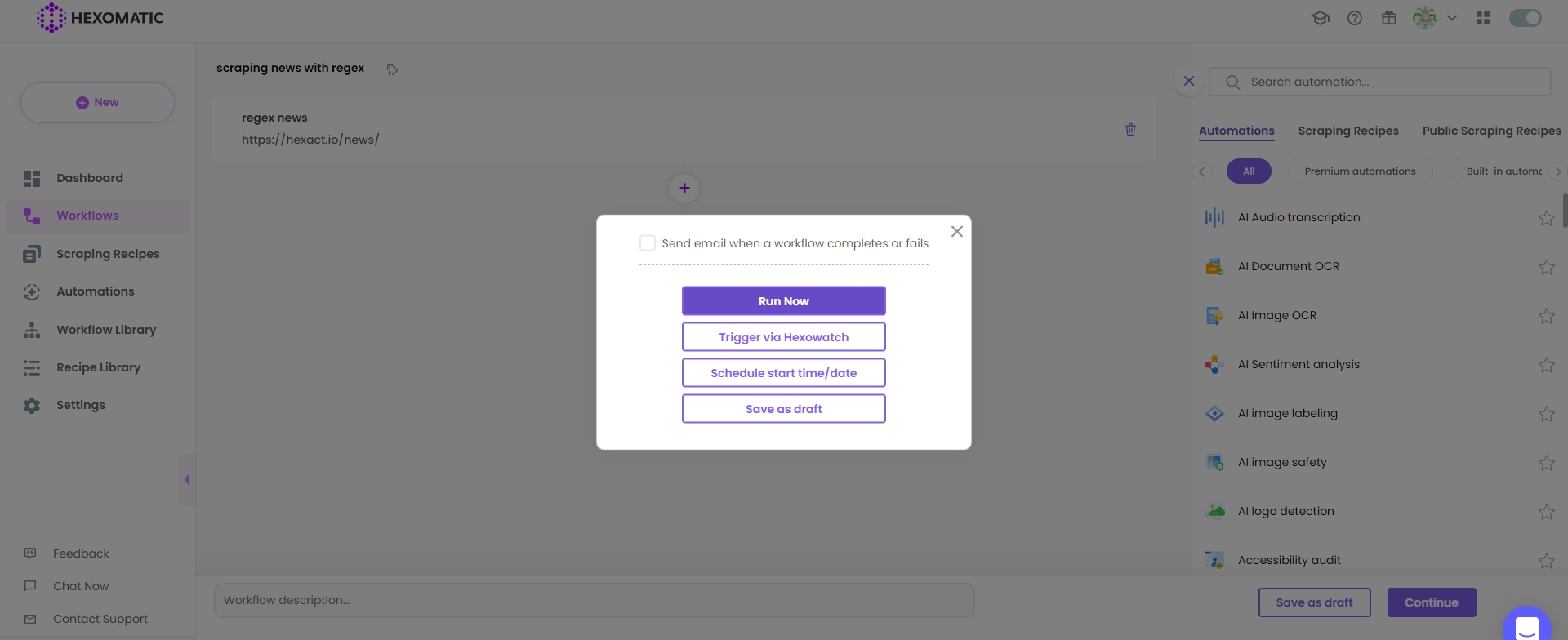Click the Hexomatic logo
Image resolution: width=1568 pixels, height=640 pixels.
tap(100, 18)
